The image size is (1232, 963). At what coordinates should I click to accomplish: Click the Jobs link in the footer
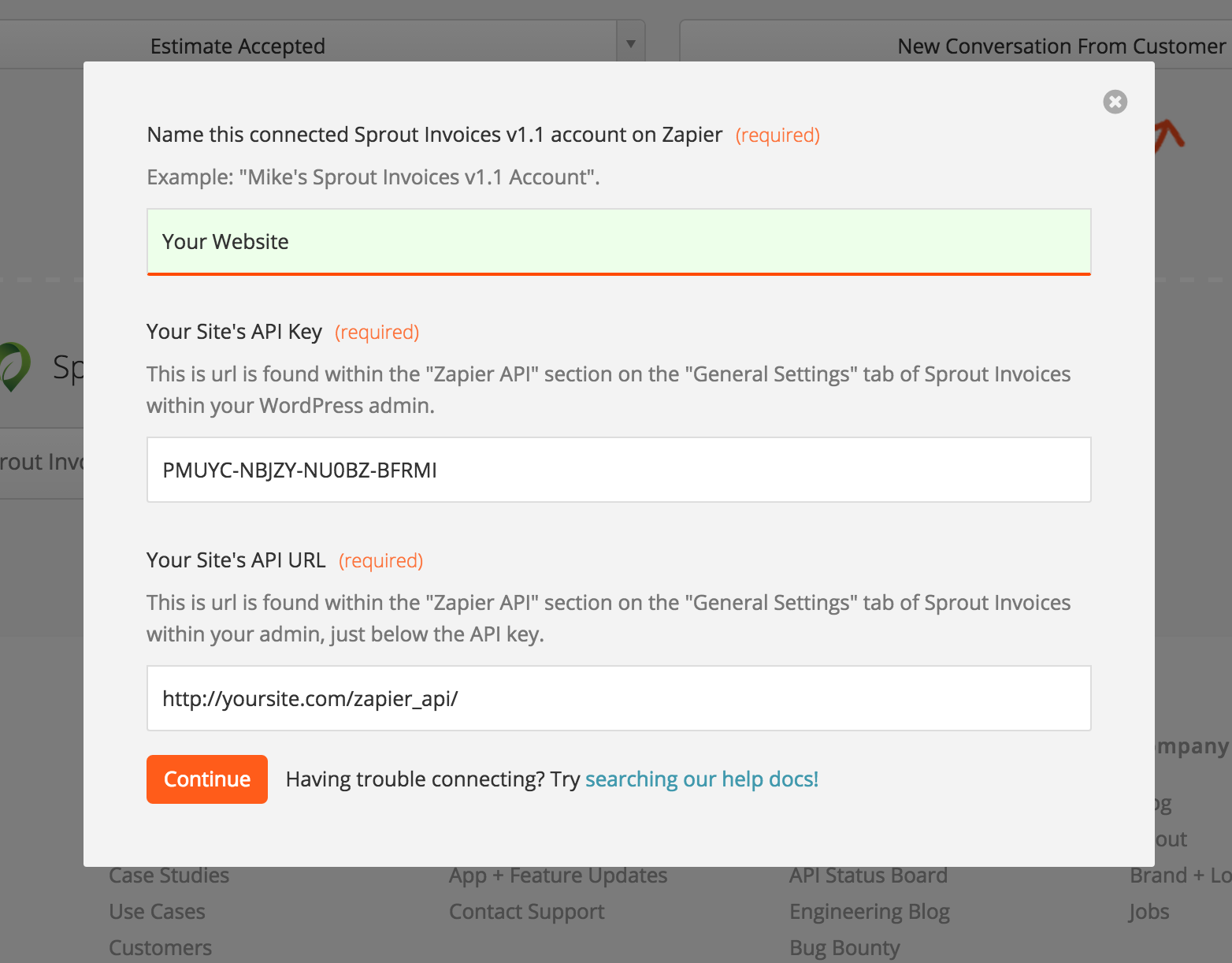point(1149,912)
